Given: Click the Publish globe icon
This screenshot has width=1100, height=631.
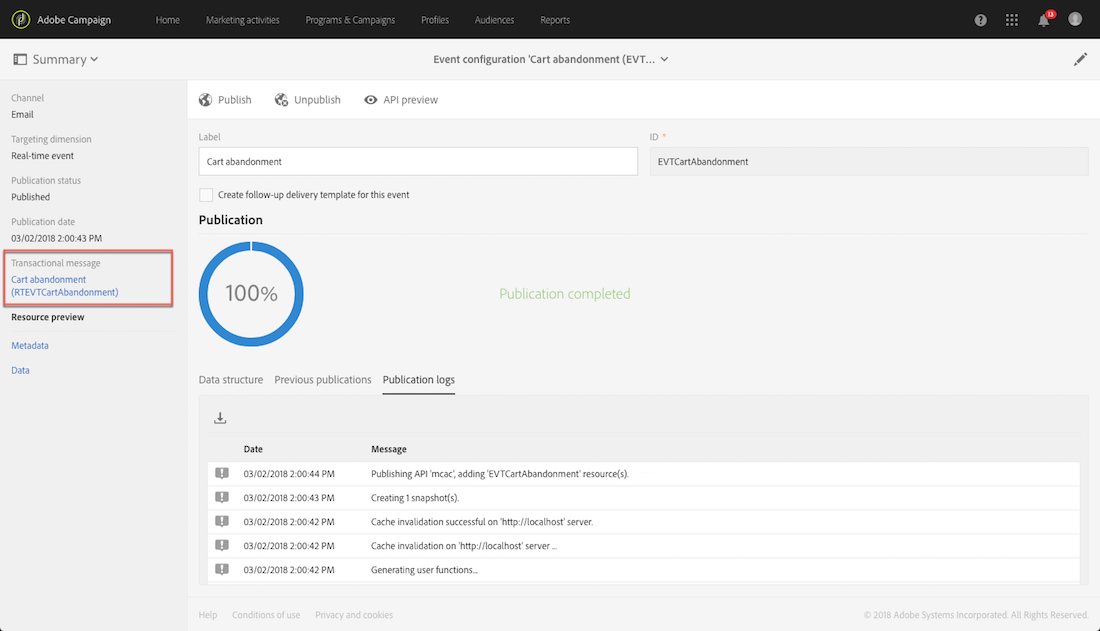Looking at the screenshot, I should click(206, 100).
